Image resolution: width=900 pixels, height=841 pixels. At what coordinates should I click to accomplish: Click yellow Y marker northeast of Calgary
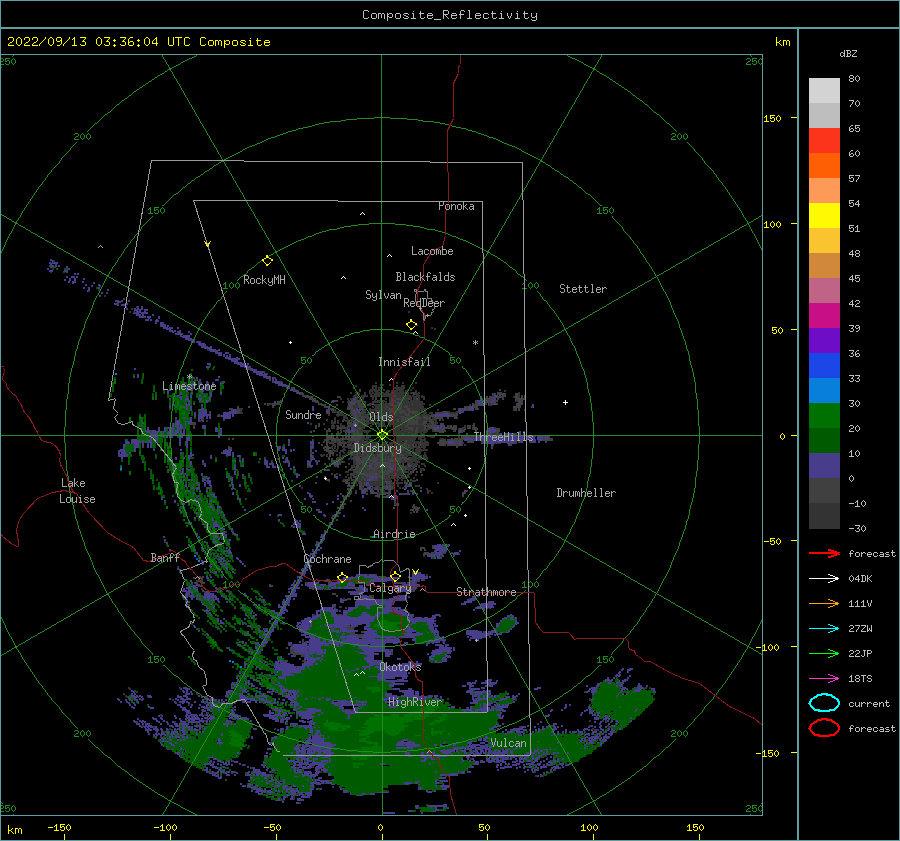pyautogui.click(x=415, y=572)
